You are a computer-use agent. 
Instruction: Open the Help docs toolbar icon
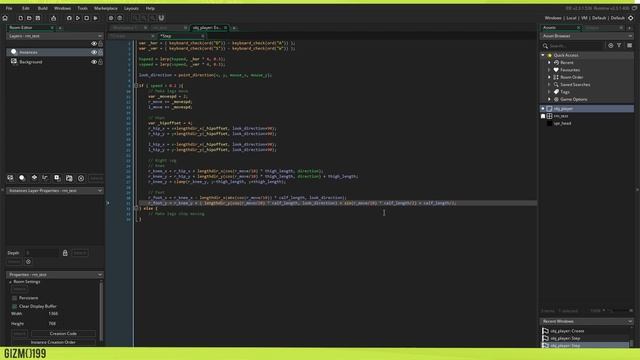120,18
